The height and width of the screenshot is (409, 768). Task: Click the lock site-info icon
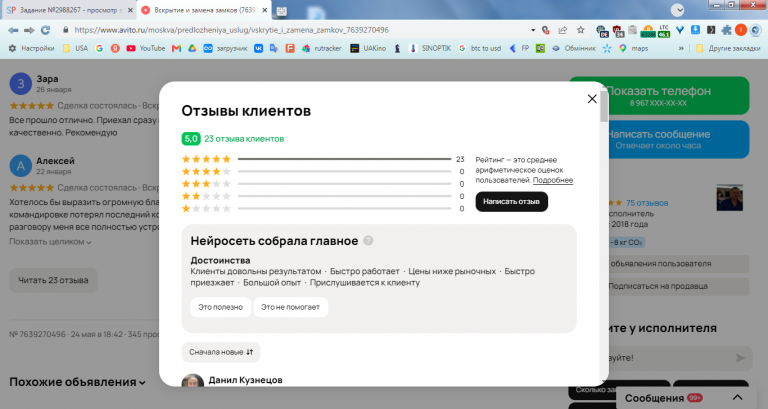coord(65,30)
